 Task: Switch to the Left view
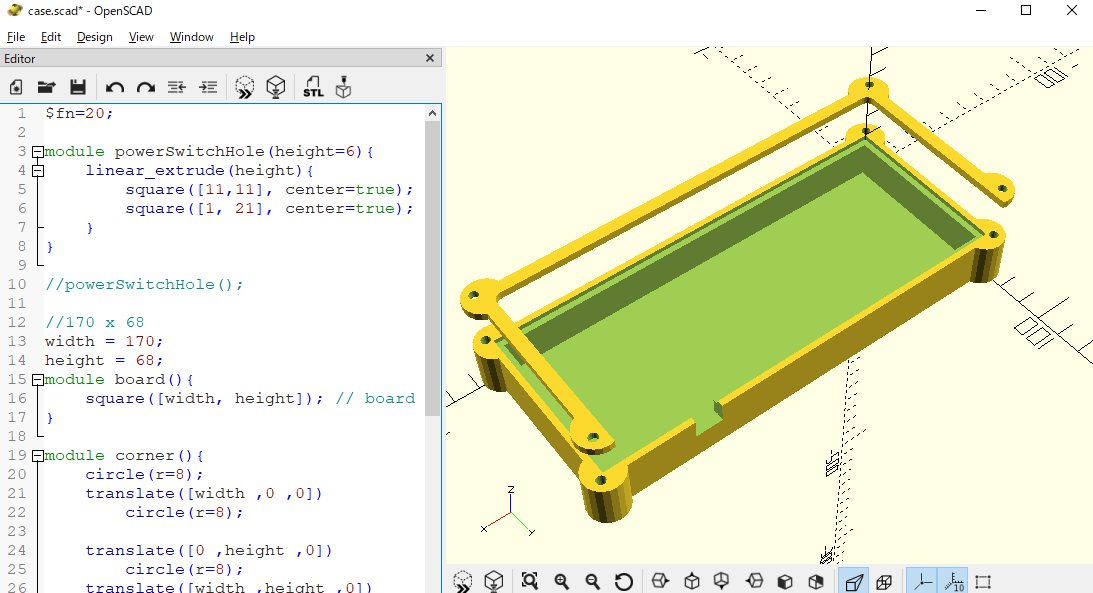pyautogui.click(x=754, y=581)
